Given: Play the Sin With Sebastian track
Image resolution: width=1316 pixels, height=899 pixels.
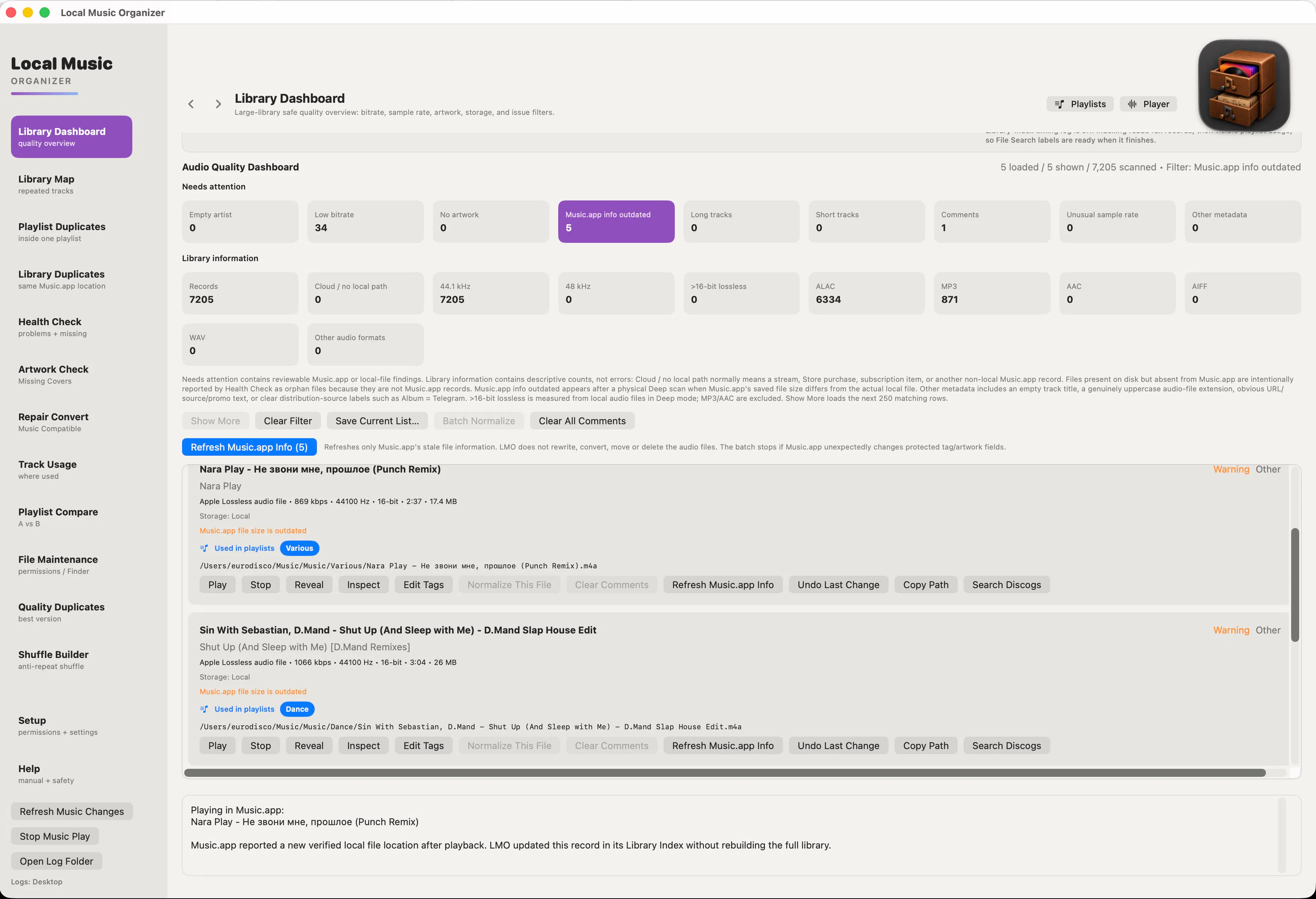Looking at the screenshot, I should [x=218, y=745].
